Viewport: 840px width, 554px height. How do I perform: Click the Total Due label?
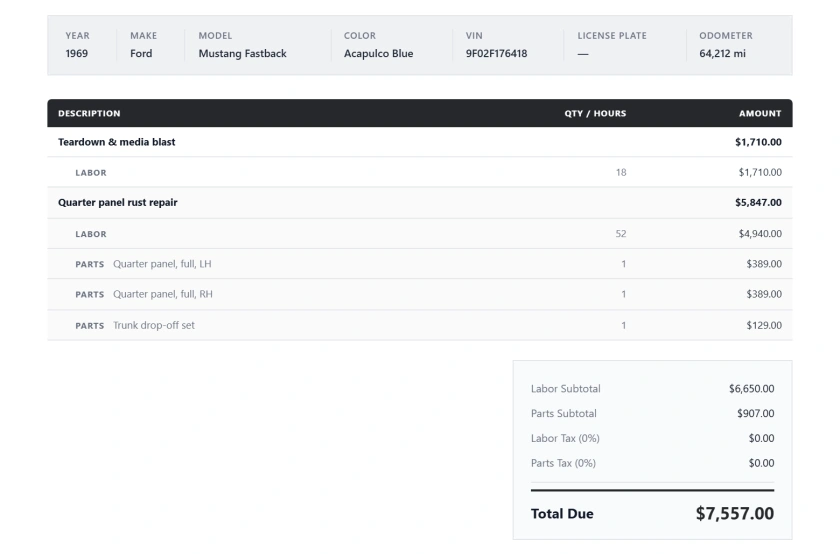(x=562, y=514)
